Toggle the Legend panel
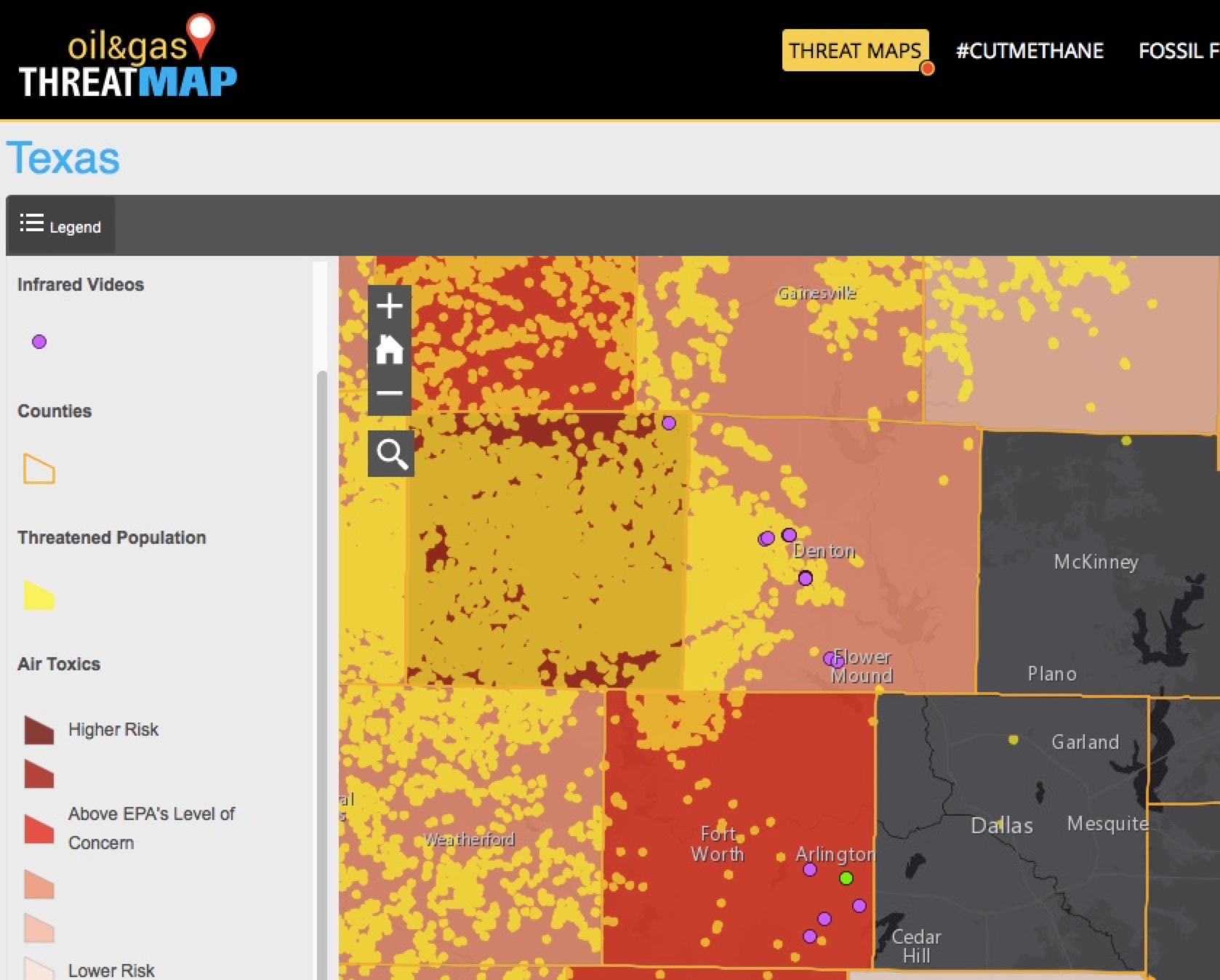 click(61, 225)
